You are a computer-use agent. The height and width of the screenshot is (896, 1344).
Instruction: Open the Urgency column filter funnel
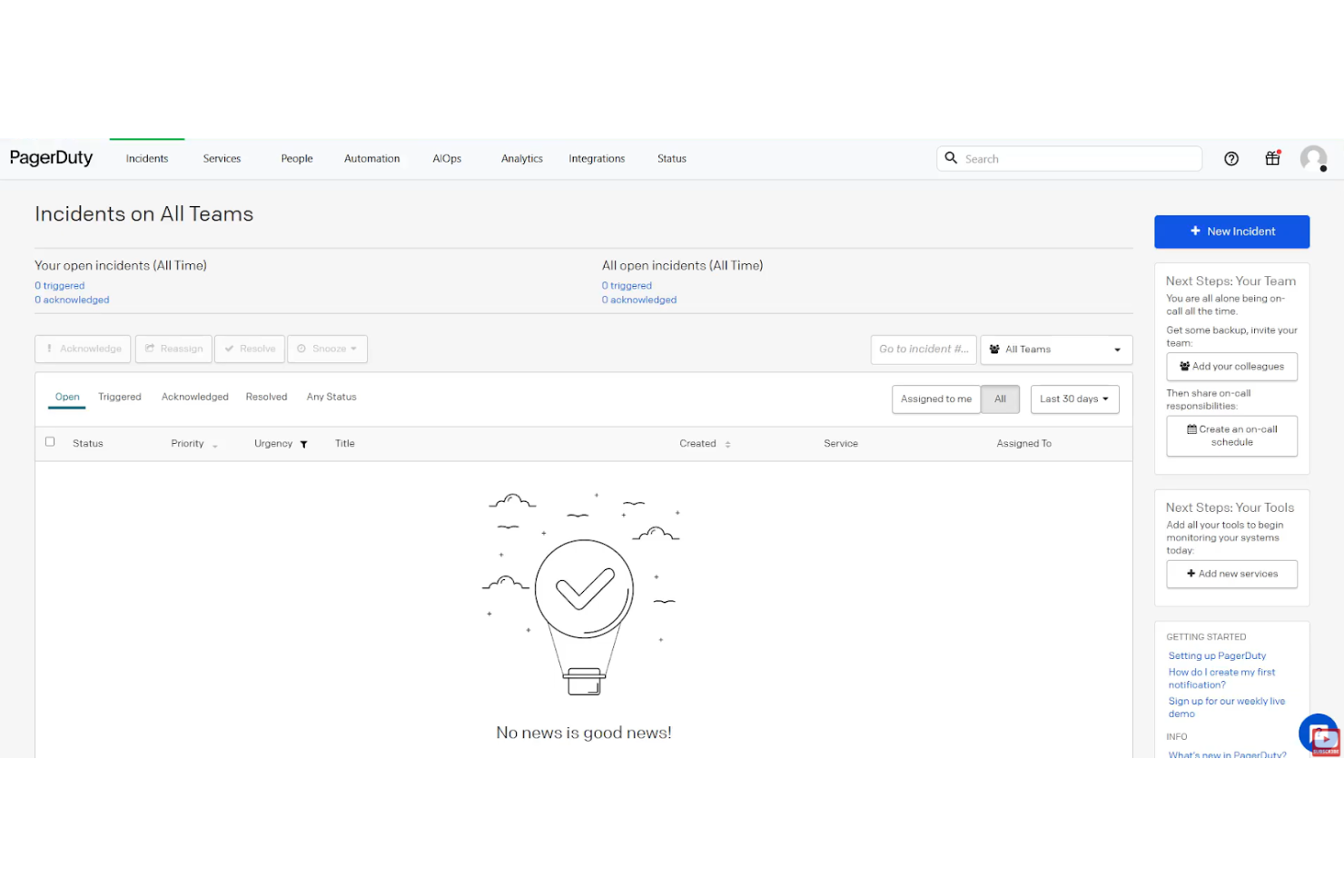point(303,444)
